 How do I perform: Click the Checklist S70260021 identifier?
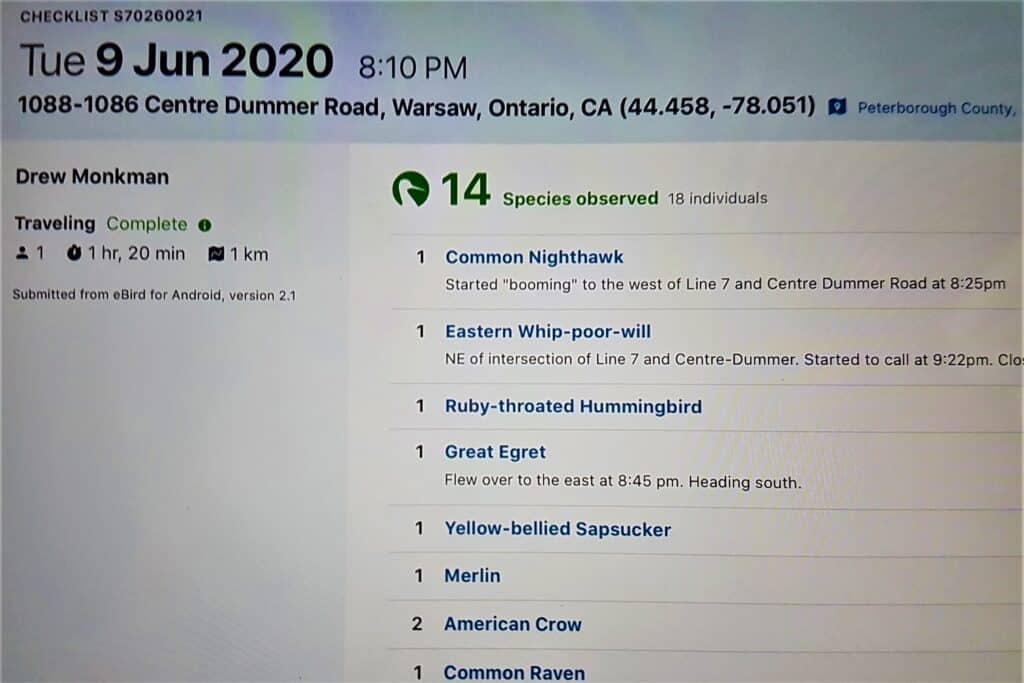coord(111,16)
